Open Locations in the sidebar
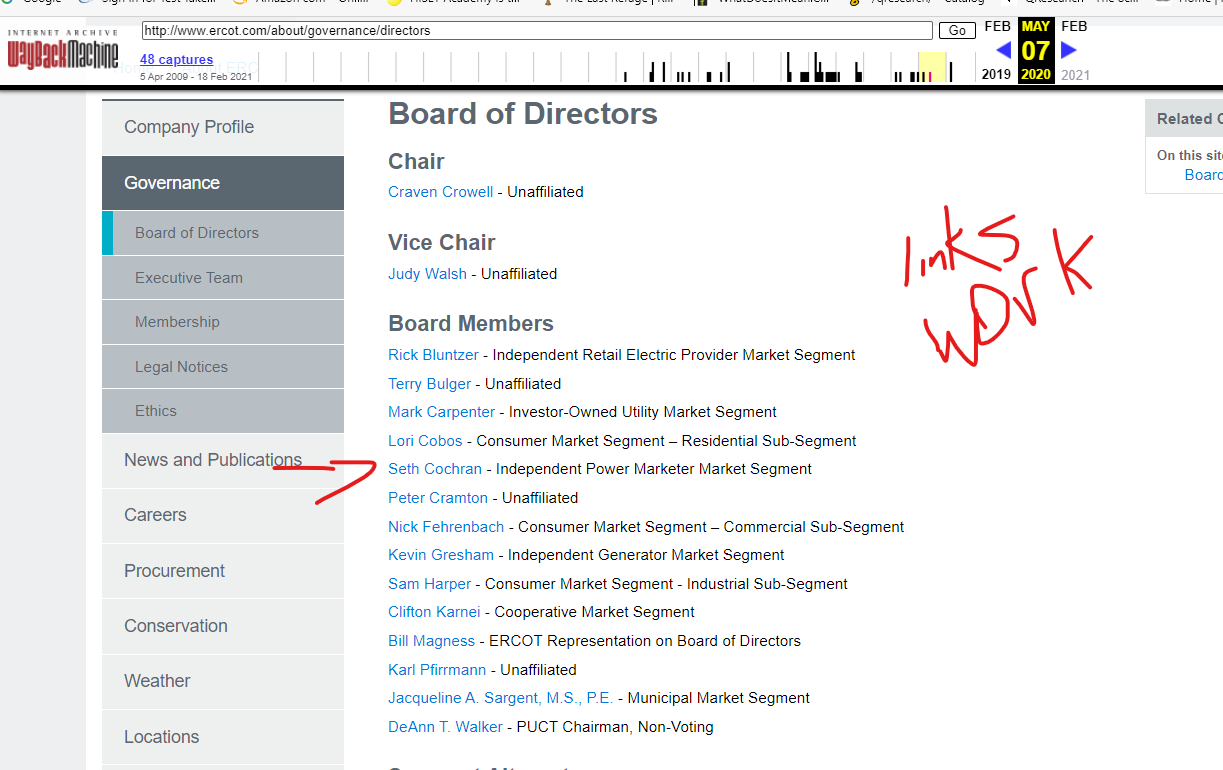Image resolution: width=1223 pixels, height=770 pixels. [223, 737]
